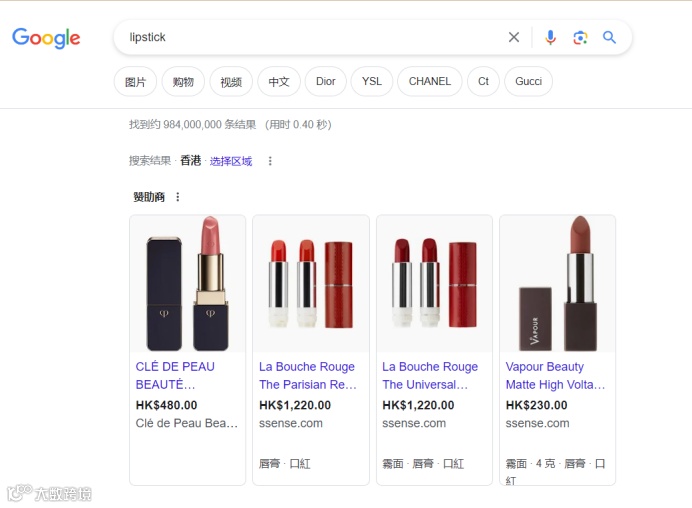Click the 赞助商 sponsored label

(x=149, y=197)
